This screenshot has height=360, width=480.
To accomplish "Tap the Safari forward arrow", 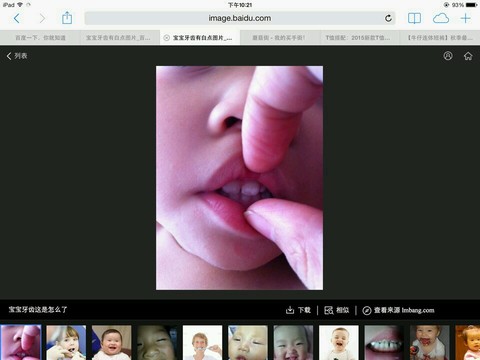I will (42, 18).
